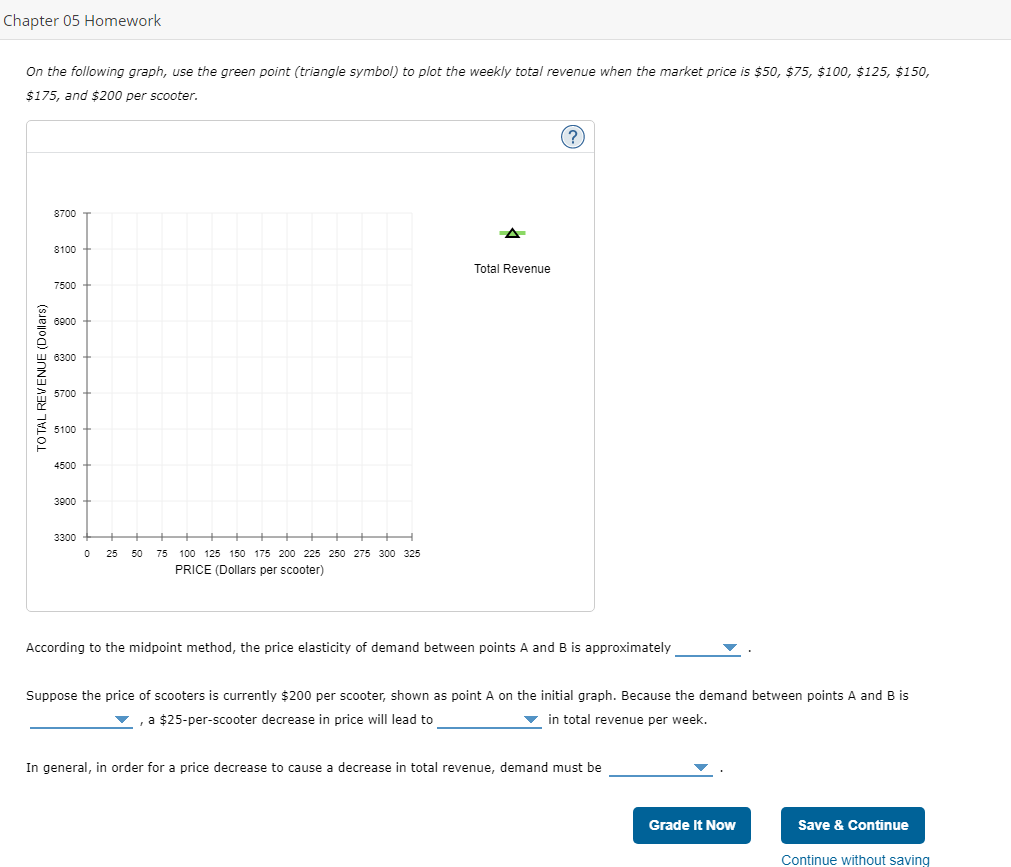Open the demand must be dropdown
Screen dimensions: 1011x867
pos(661,767)
